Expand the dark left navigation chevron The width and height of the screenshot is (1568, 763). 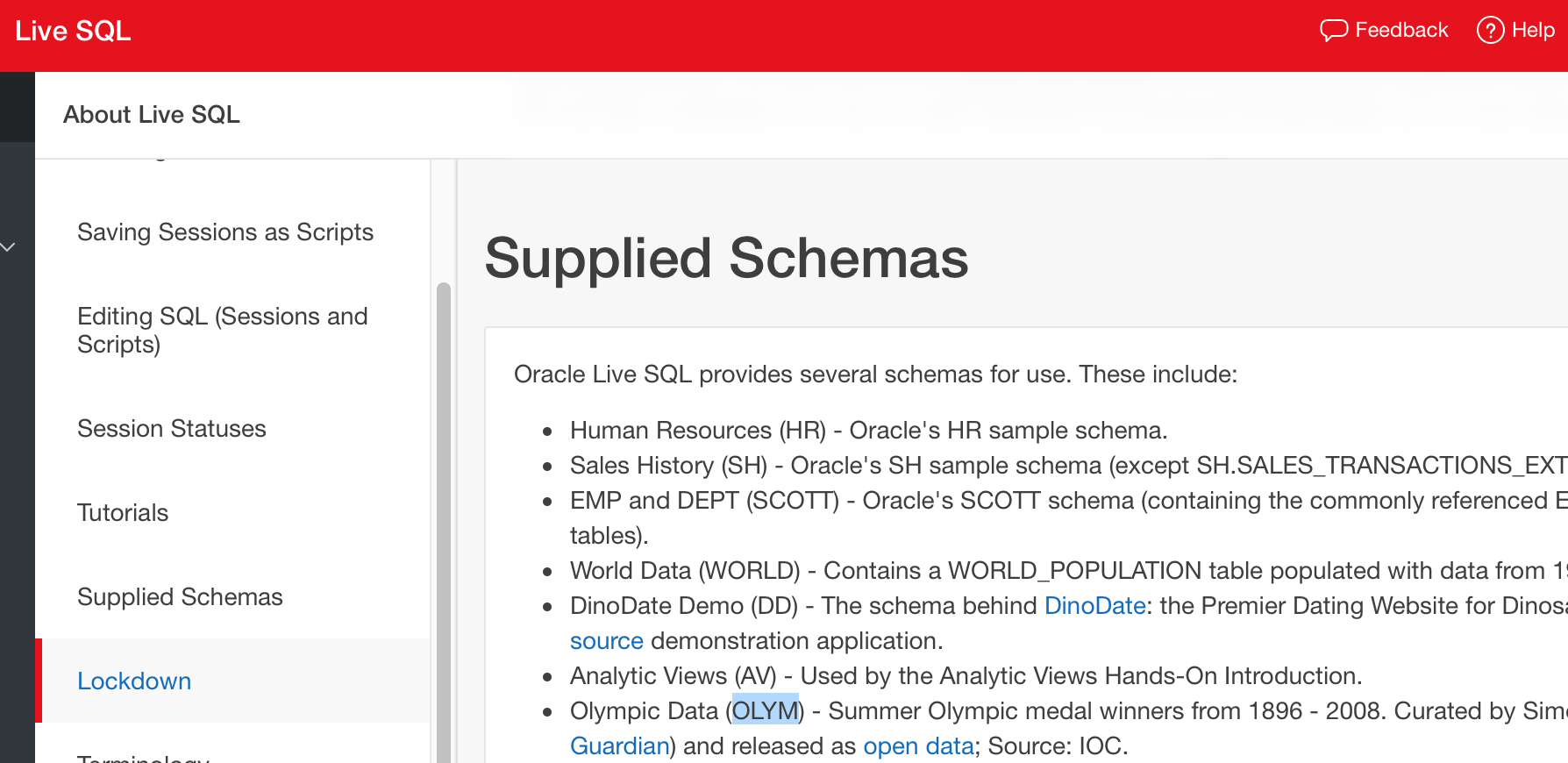tap(9, 247)
